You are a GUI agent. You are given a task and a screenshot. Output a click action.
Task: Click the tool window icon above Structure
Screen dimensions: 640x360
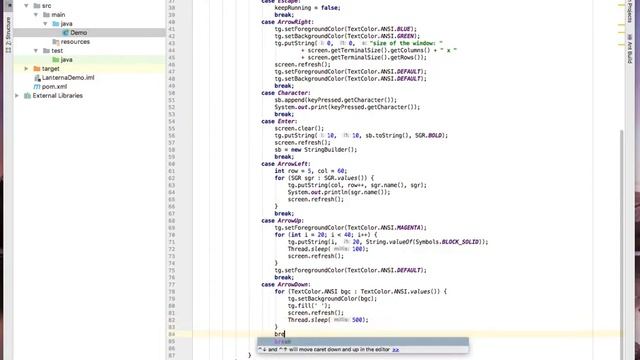coord(9,5)
